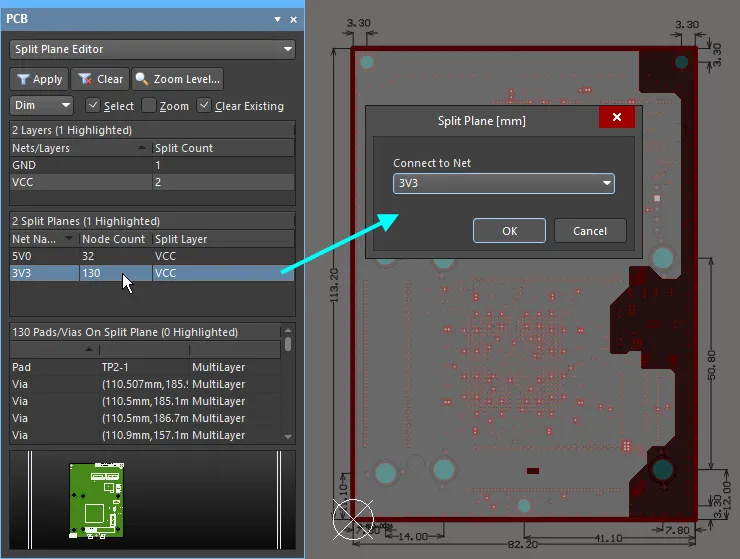The width and height of the screenshot is (740, 559).
Task: Sort by Node Count column header
Action: (x=116, y=239)
